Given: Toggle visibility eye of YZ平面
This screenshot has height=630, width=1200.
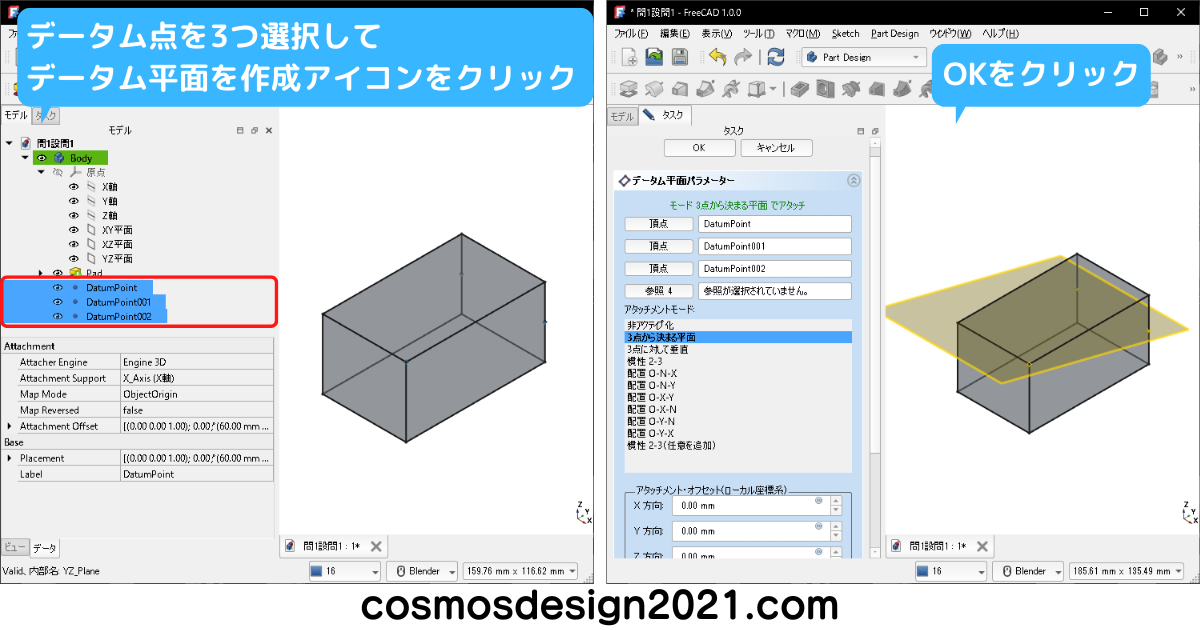Looking at the screenshot, I should (x=74, y=258).
